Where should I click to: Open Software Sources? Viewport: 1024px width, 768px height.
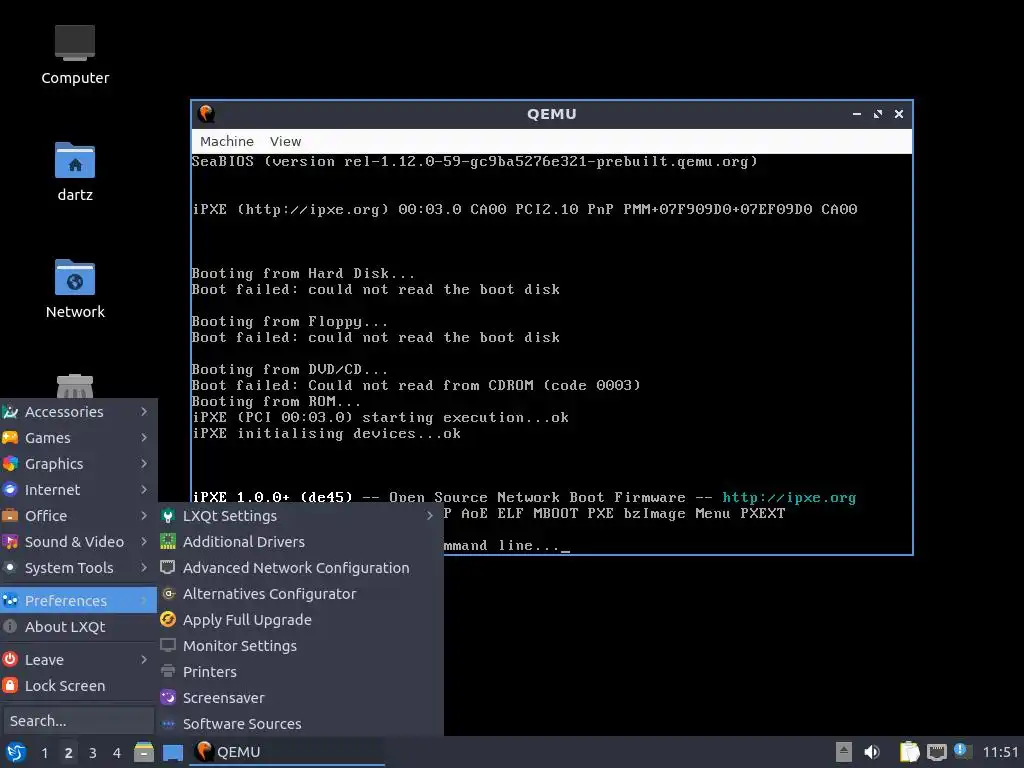[x=300, y=724]
